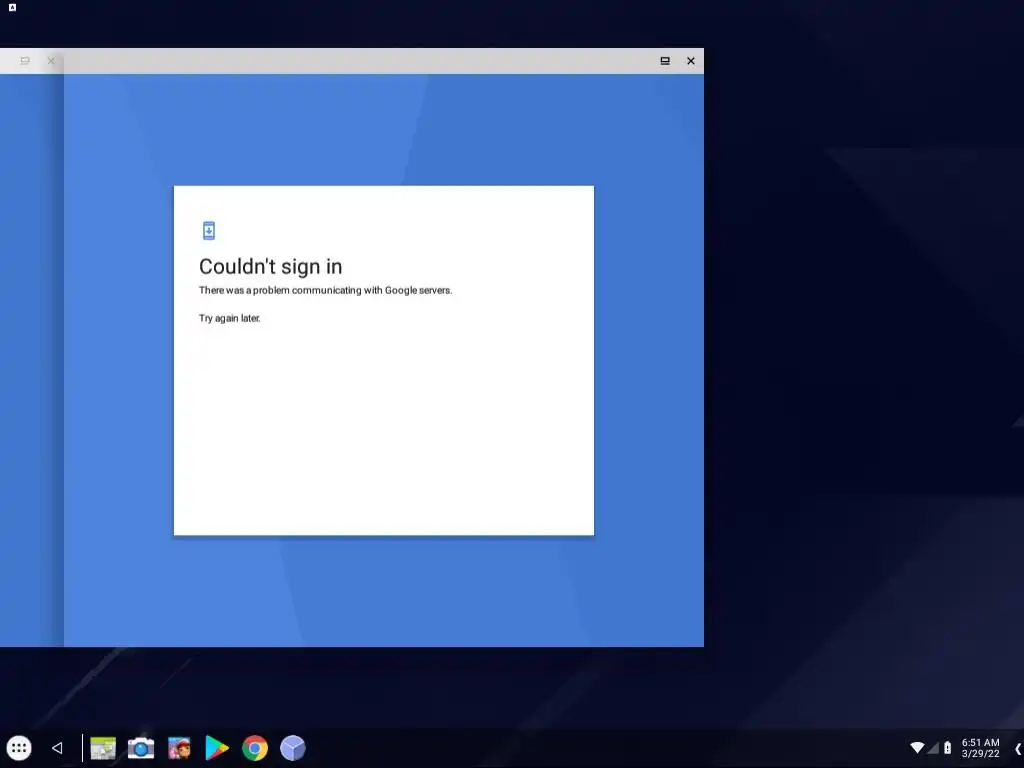Click the Google servers problem message text
Screen dimensions: 1024x768
pyautogui.click(x=325, y=290)
